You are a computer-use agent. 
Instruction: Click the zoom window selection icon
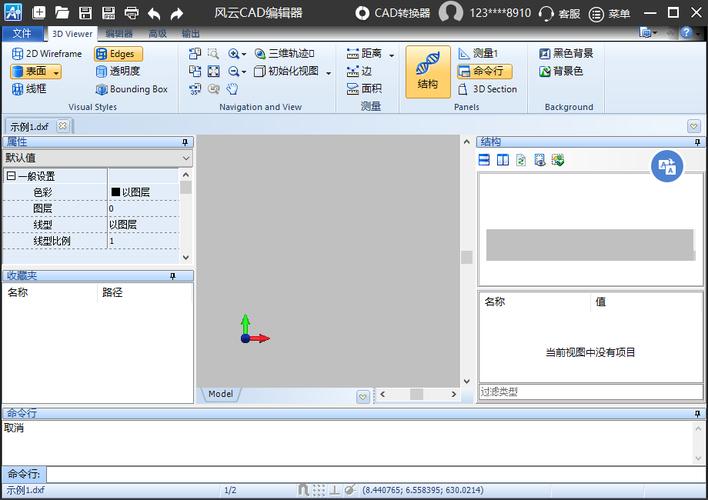[x=213, y=54]
